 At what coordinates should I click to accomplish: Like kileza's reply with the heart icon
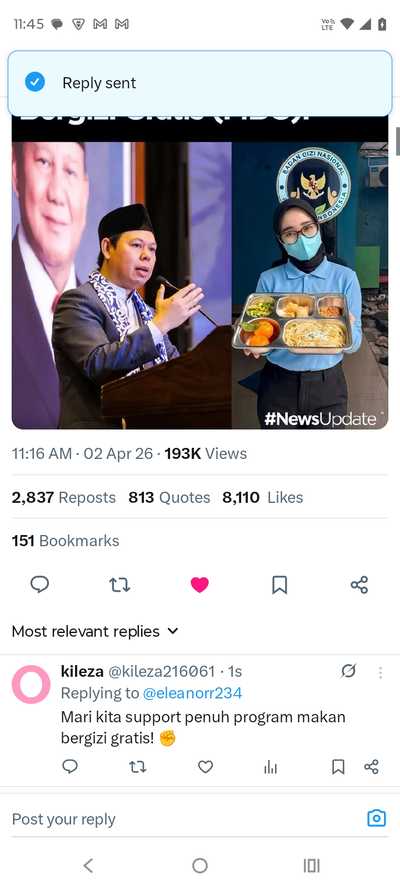pyautogui.click(x=205, y=767)
